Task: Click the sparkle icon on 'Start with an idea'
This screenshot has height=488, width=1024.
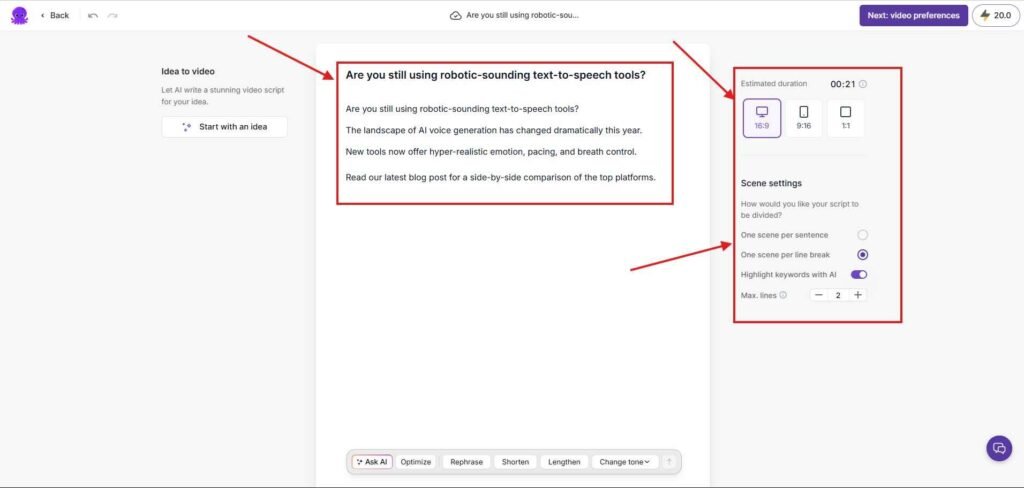Action: tap(187, 127)
